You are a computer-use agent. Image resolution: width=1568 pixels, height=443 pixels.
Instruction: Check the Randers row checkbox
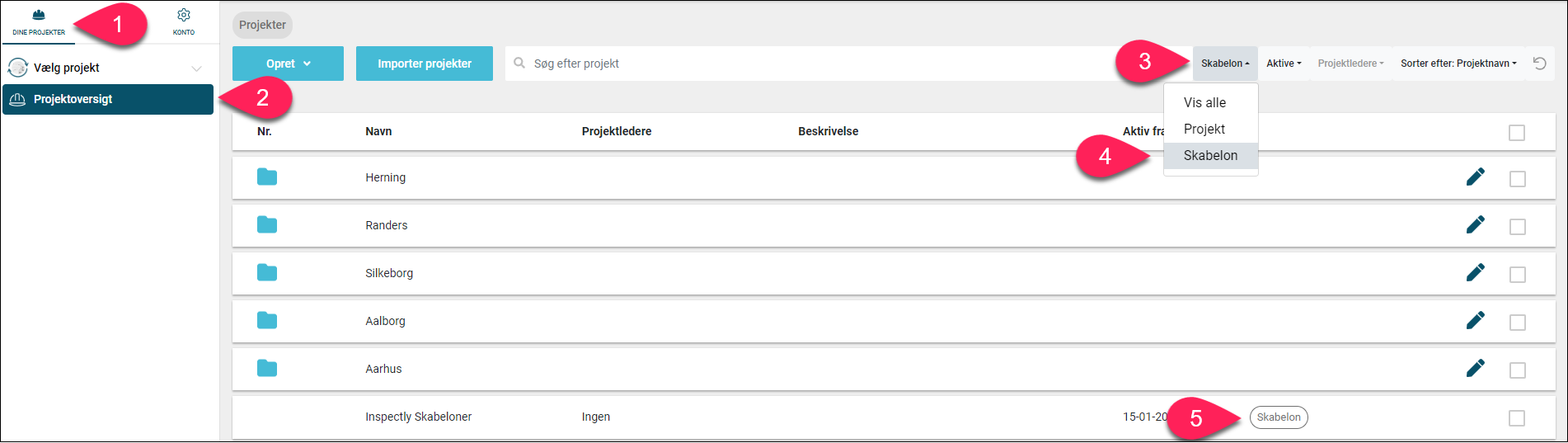pos(1518,227)
